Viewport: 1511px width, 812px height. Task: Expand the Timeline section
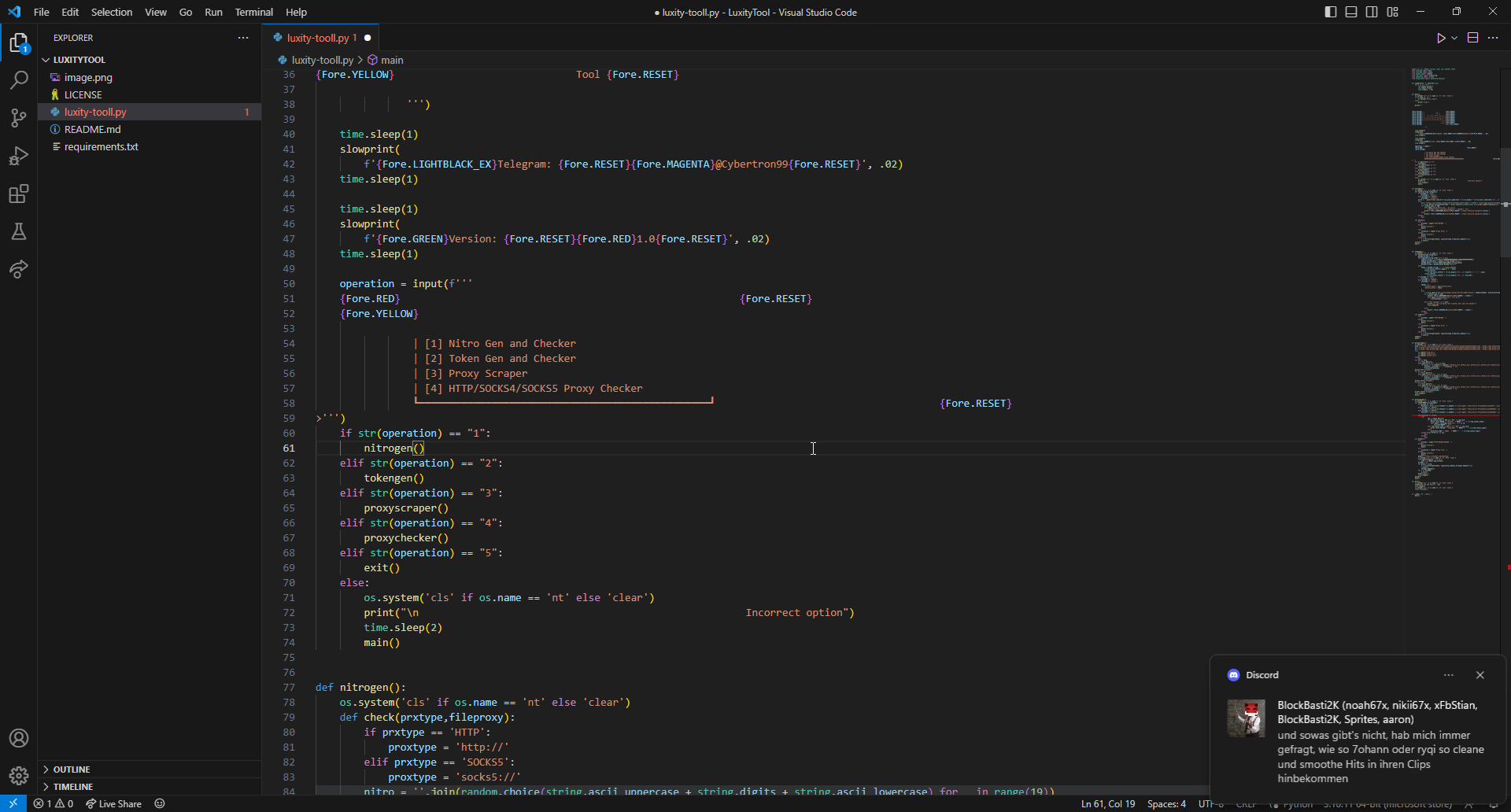click(73, 787)
